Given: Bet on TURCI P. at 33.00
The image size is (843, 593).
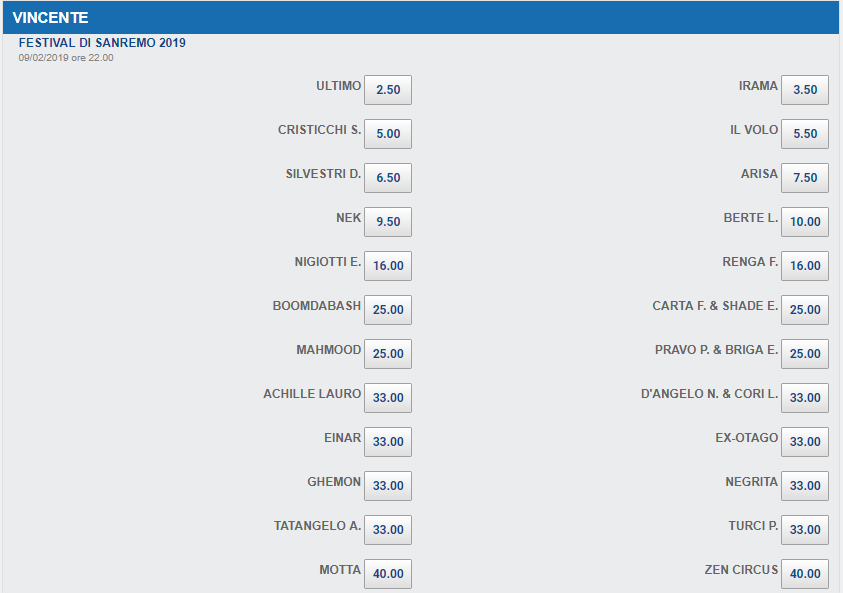Looking at the screenshot, I should 805,531.
